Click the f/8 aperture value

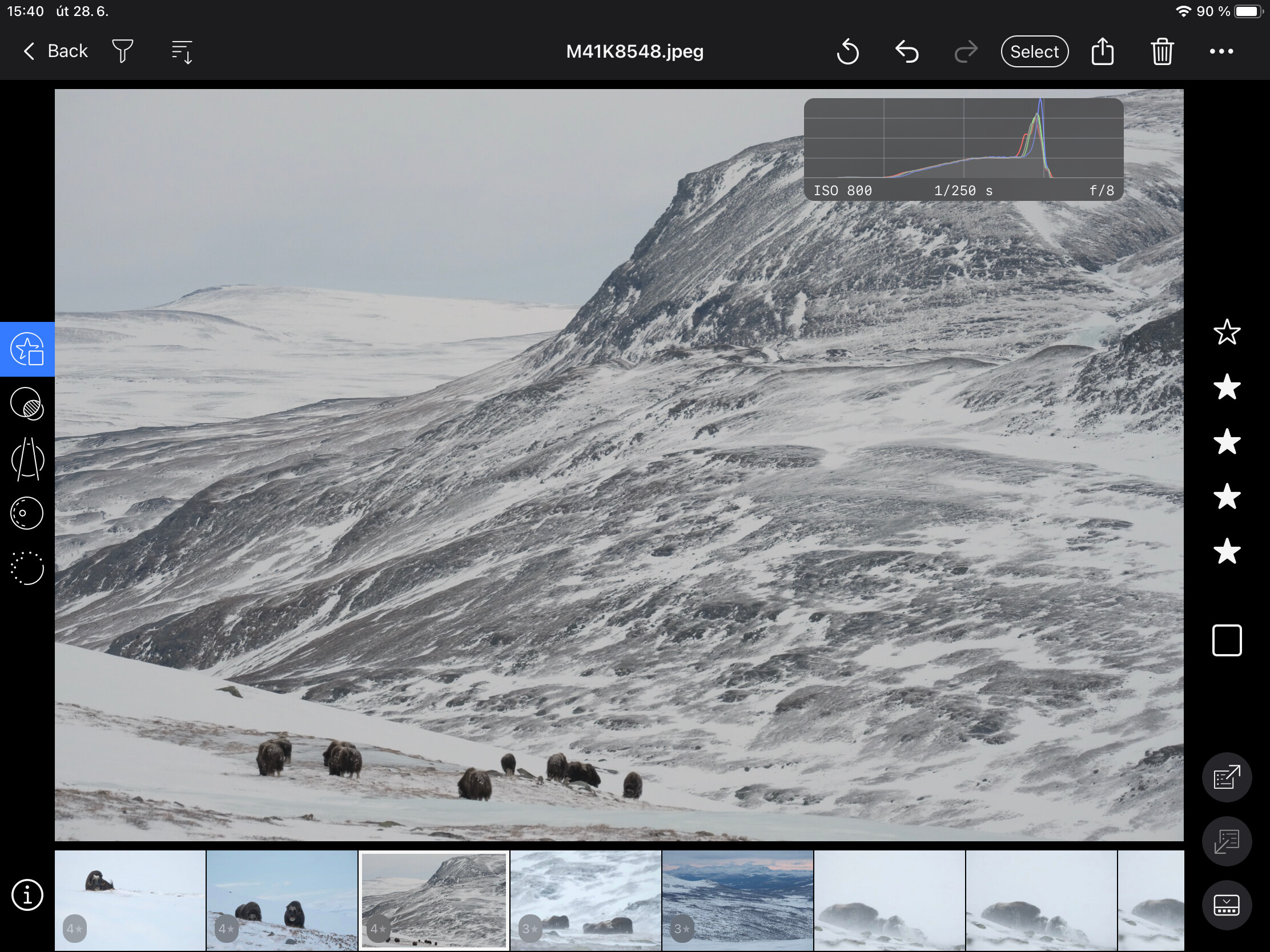(x=1102, y=191)
